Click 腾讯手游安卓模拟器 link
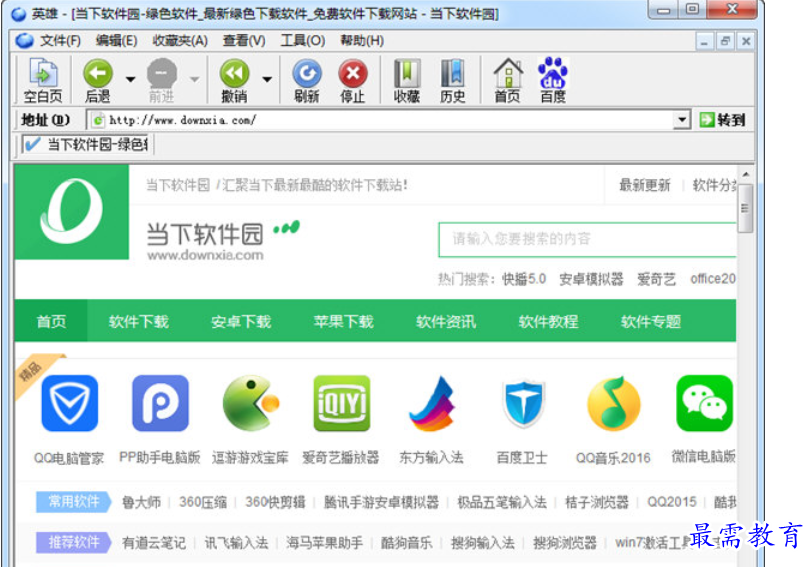 point(381,502)
